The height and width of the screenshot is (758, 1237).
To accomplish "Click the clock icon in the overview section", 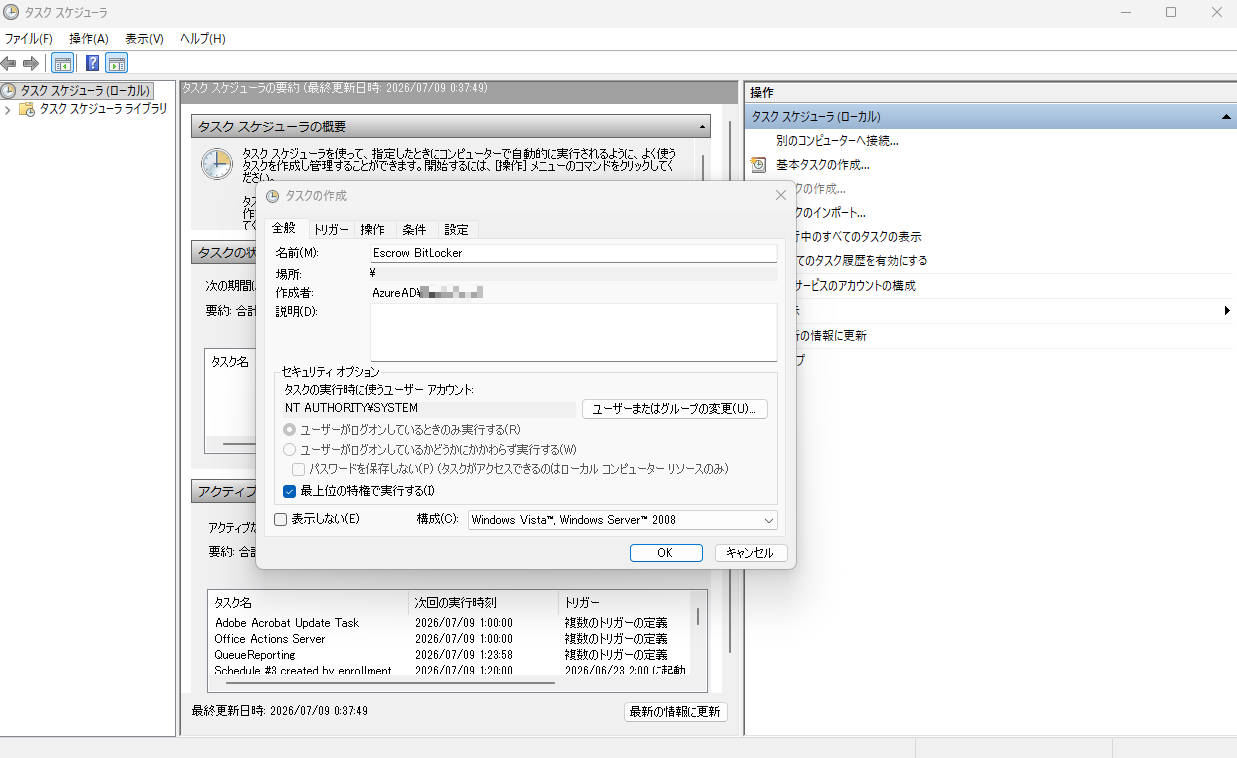I will coord(216,164).
